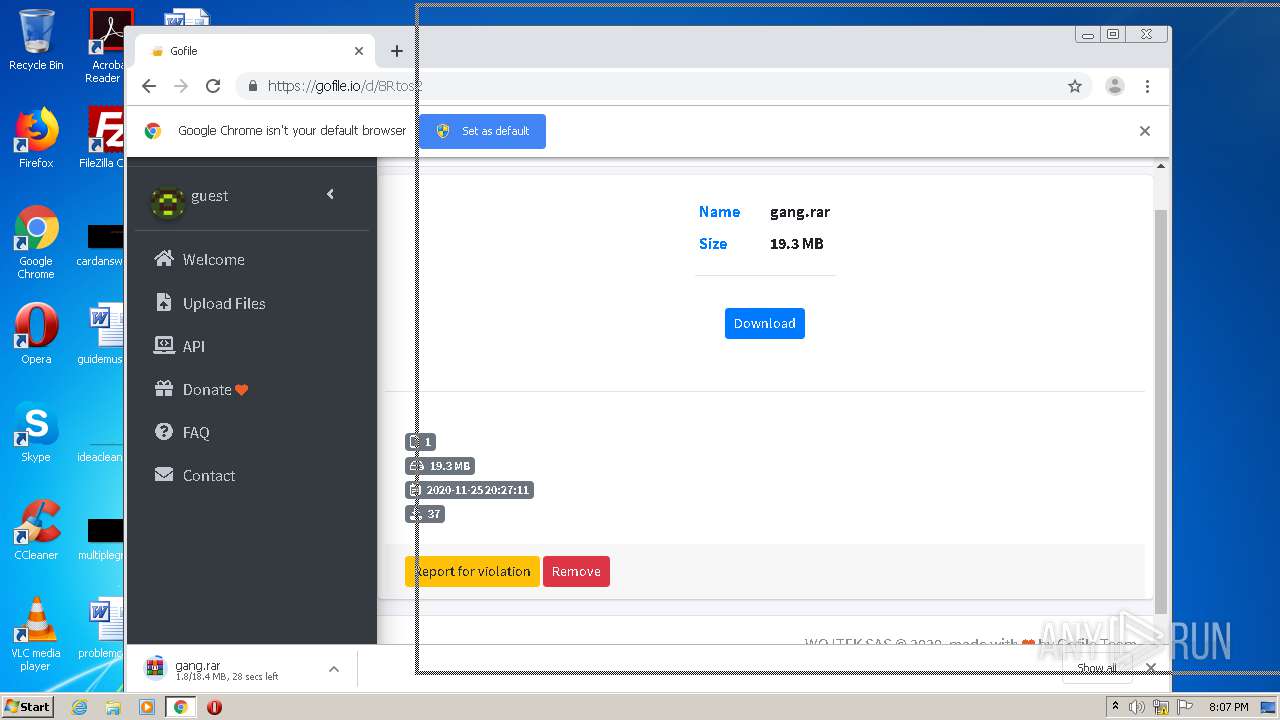This screenshot has height=720, width=1280.
Task: Reload the Gofile page
Action: point(213,86)
